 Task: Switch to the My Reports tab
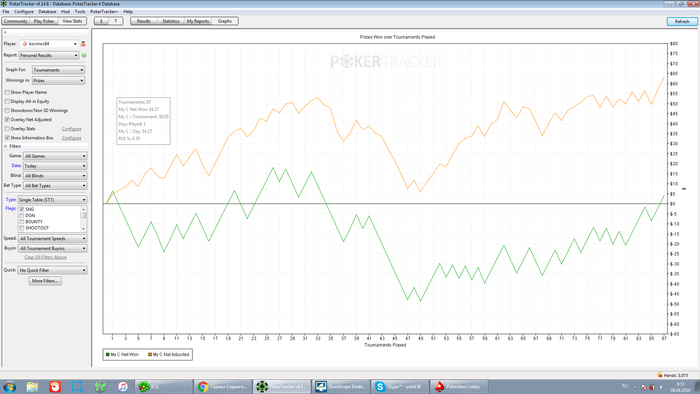(x=198, y=21)
